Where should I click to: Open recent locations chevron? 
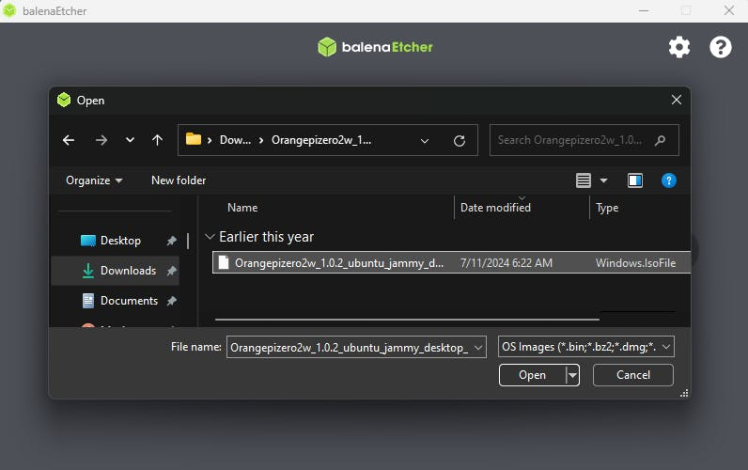(x=130, y=140)
